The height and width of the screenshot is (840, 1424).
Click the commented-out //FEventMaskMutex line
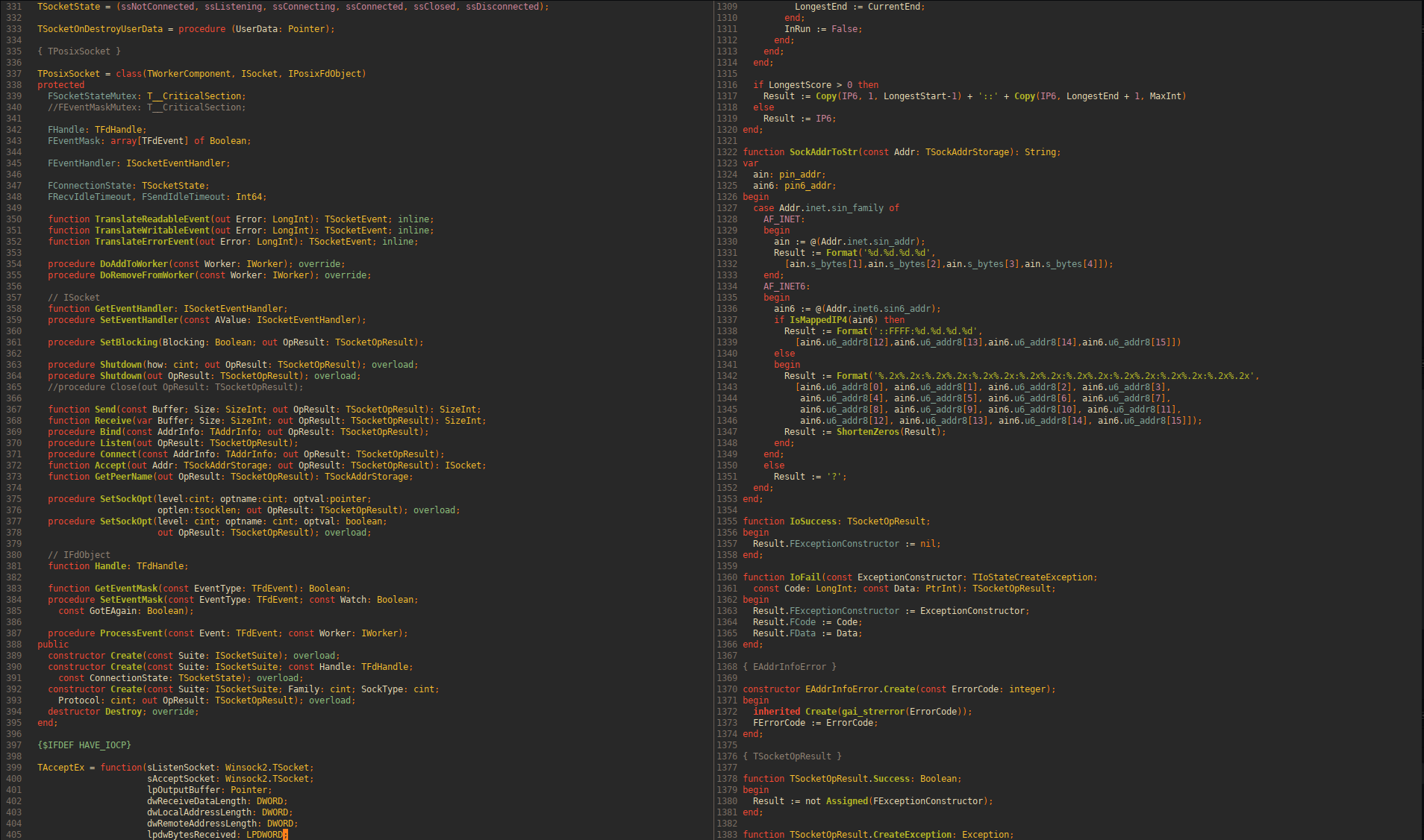pyautogui.click(x=146, y=107)
